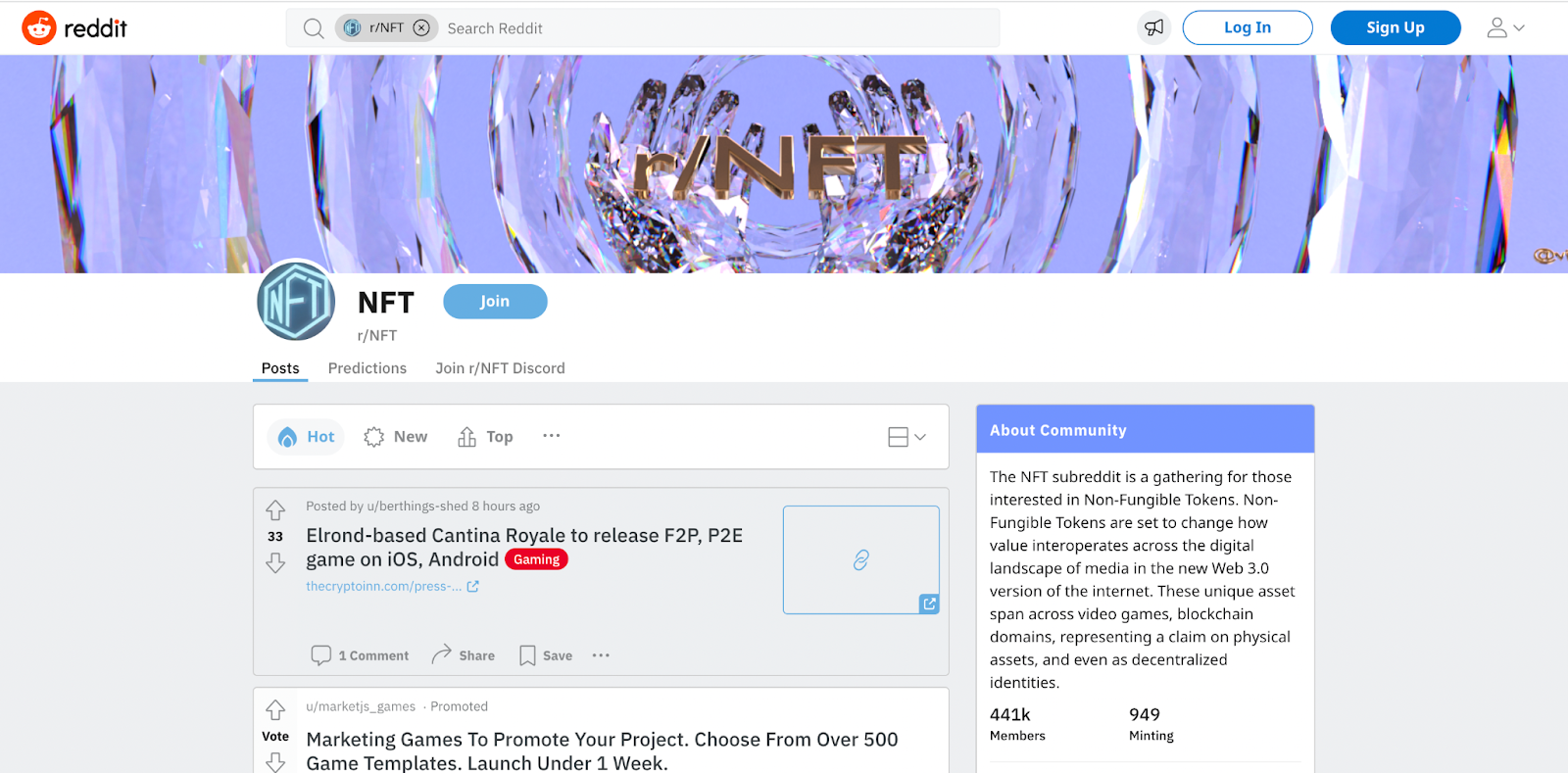
Task: Open the Join r/NFT Discord tab
Action: pyautogui.click(x=500, y=368)
